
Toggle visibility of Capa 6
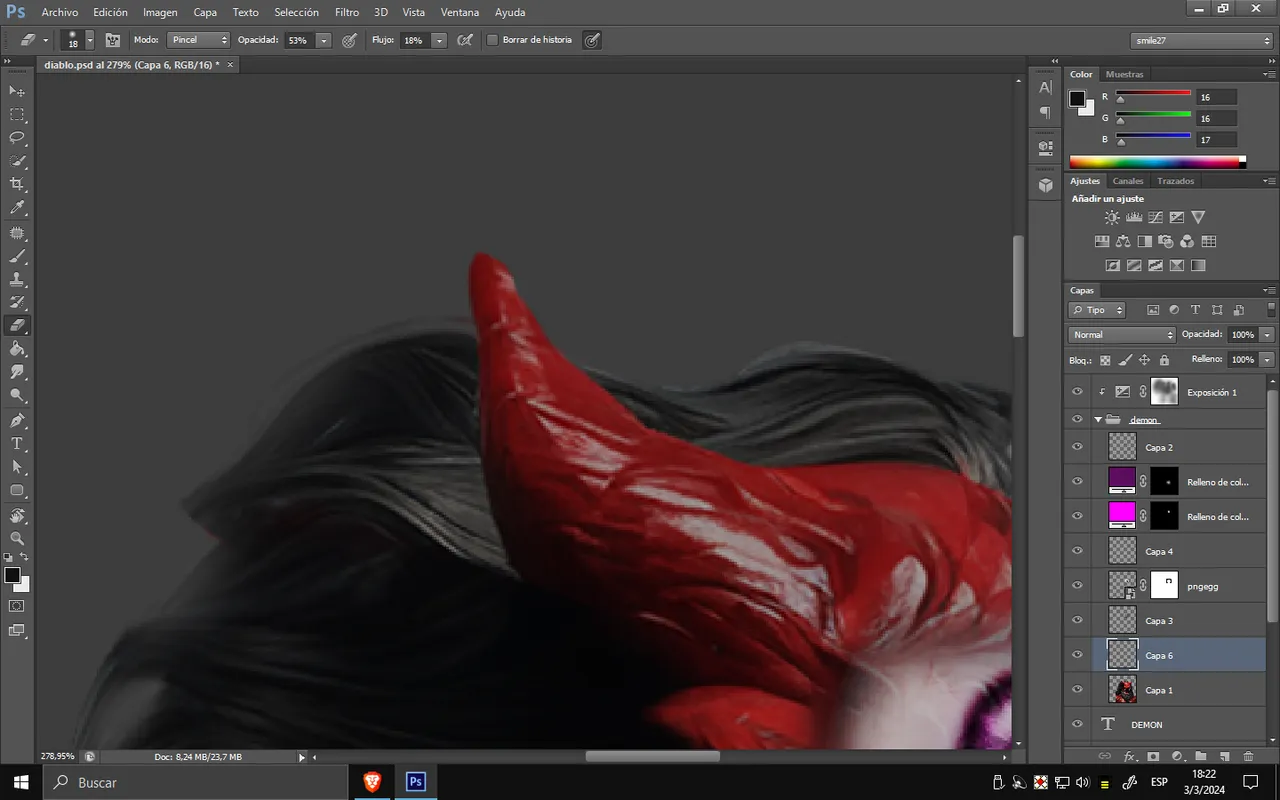pos(1077,655)
